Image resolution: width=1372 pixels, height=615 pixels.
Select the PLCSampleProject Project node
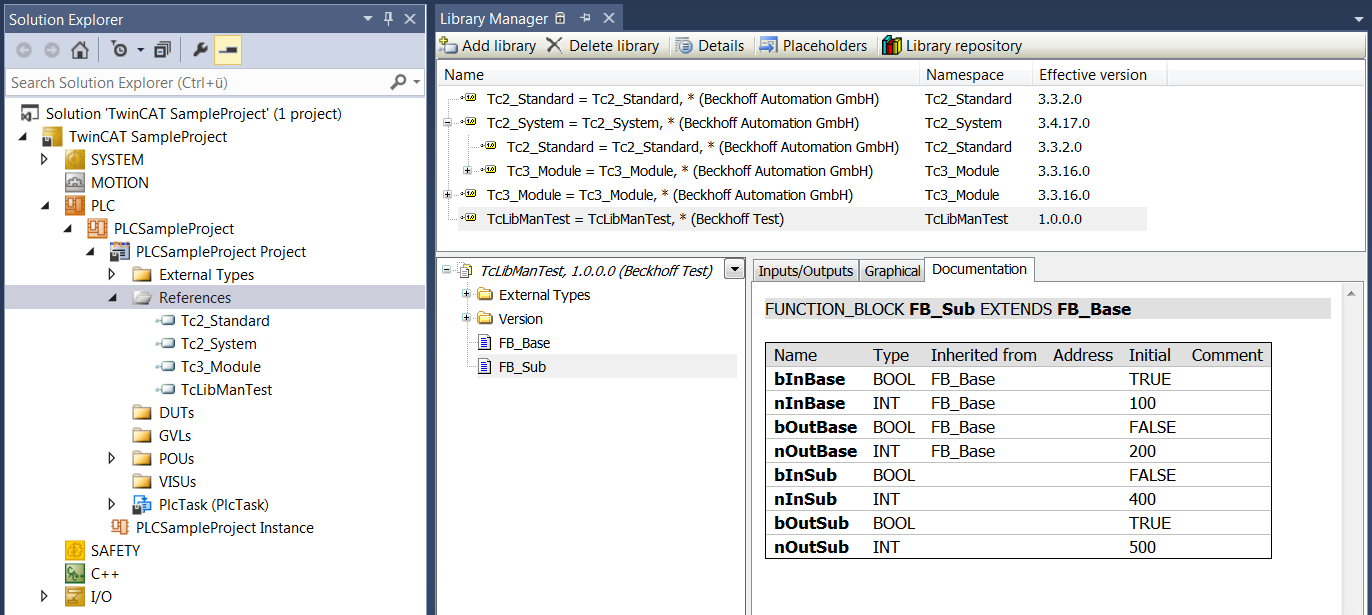click(220, 252)
